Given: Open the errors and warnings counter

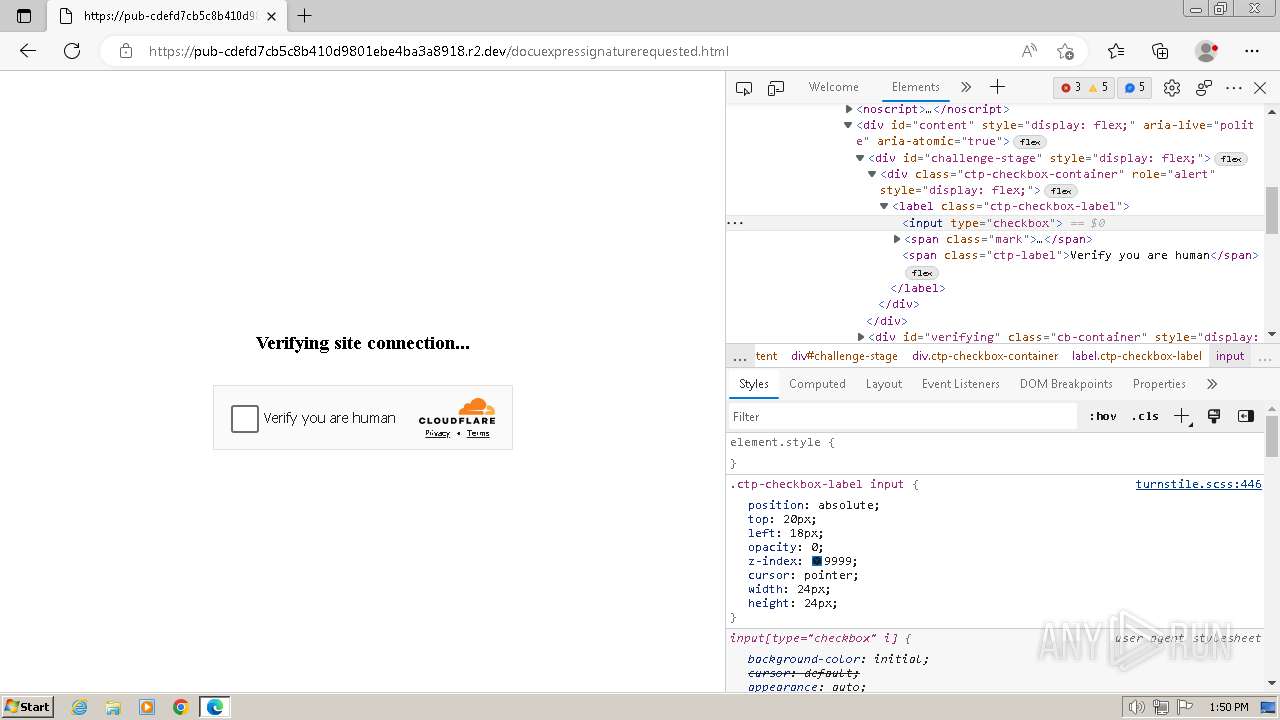Looking at the screenshot, I should [x=1084, y=88].
